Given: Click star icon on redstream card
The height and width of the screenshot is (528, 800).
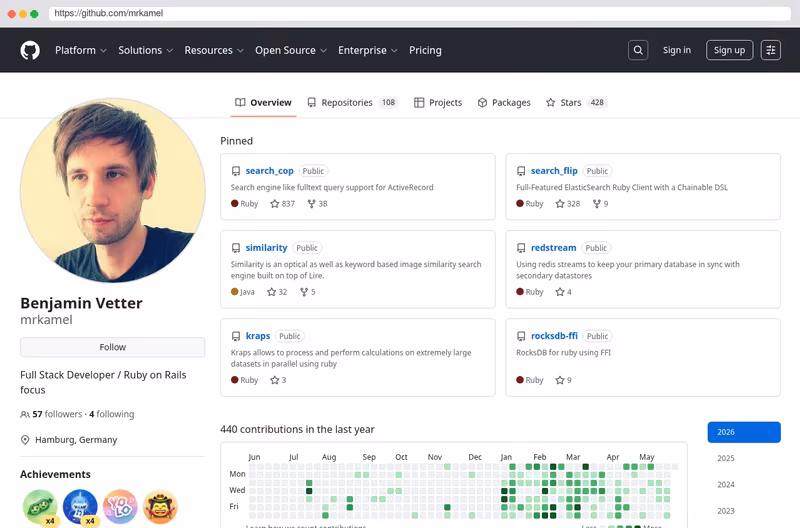Looking at the screenshot, I should 560,292.
